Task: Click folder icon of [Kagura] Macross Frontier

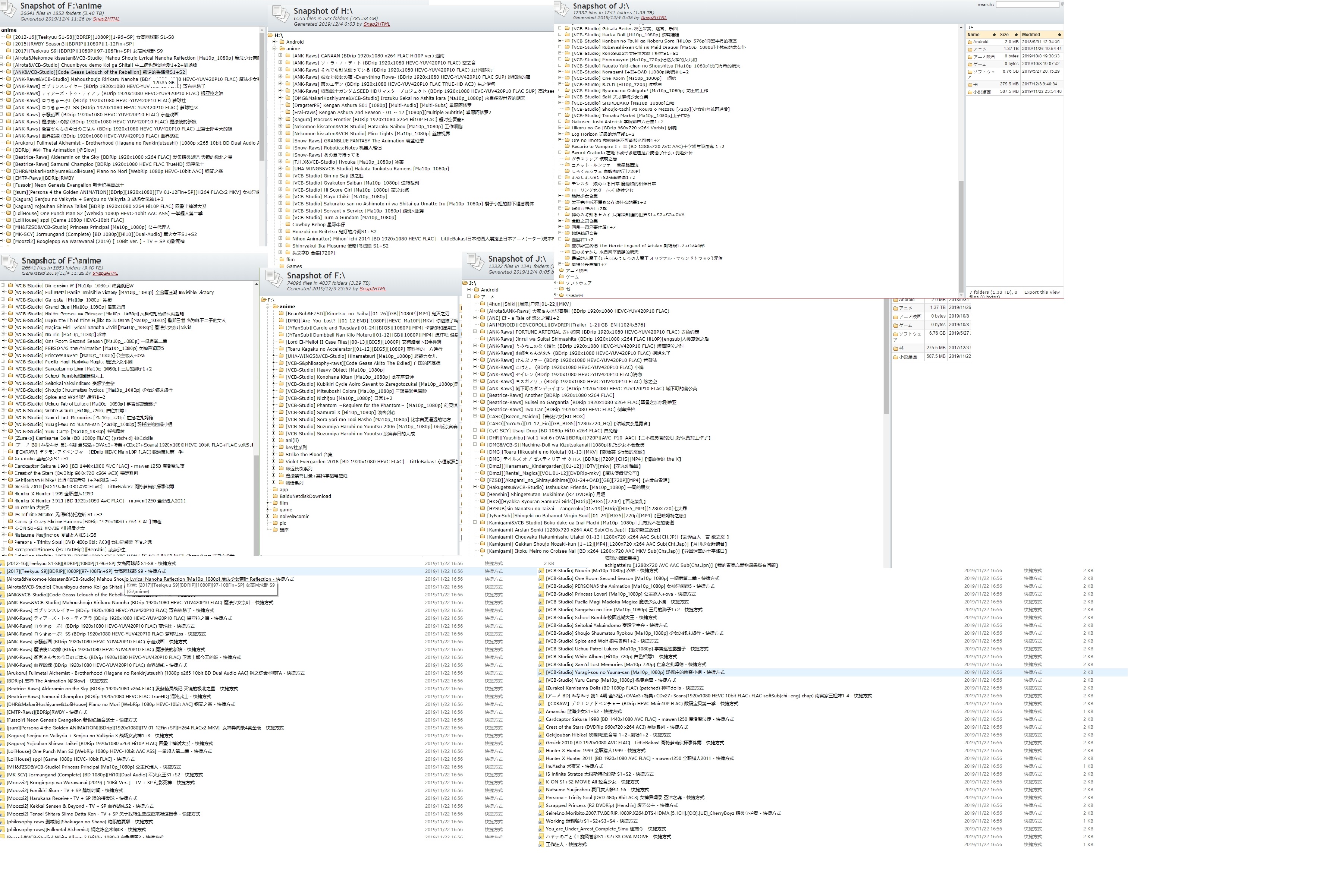Action: [288, 119]
